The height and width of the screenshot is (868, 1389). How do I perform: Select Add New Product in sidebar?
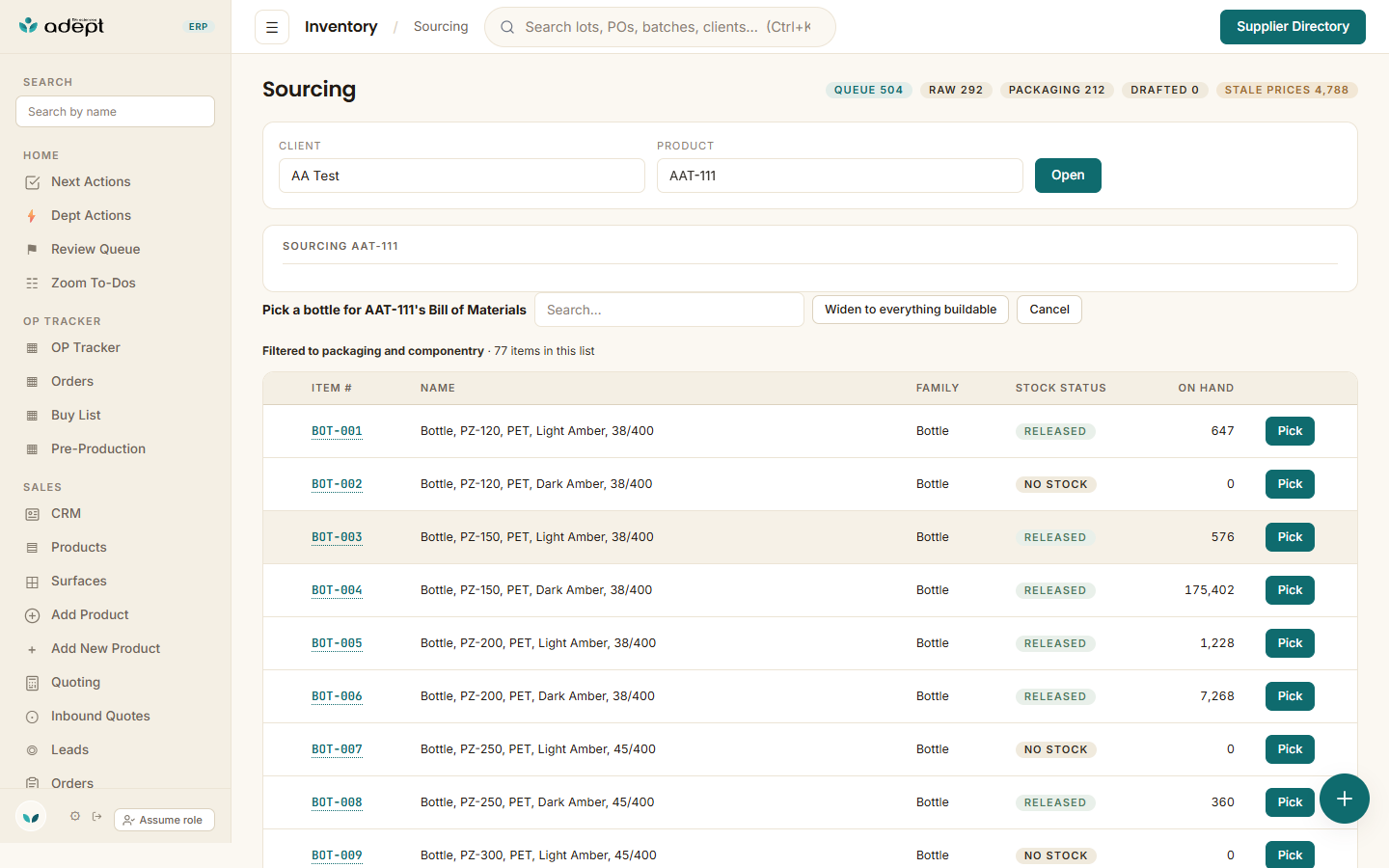point(106,649)
